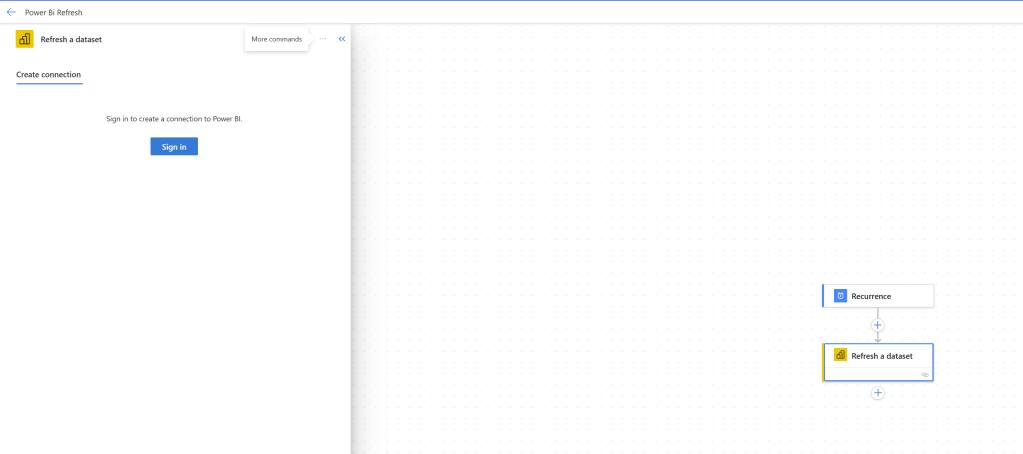Open the More commands ellipsis menu
The image size is (1023, 454).
pyautogui.click(x=323, y=39)
